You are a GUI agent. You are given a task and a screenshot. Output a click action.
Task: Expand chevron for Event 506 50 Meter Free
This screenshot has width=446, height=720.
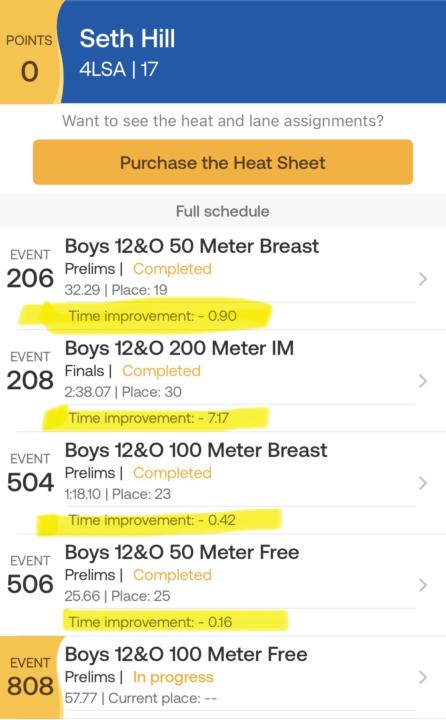423,585
